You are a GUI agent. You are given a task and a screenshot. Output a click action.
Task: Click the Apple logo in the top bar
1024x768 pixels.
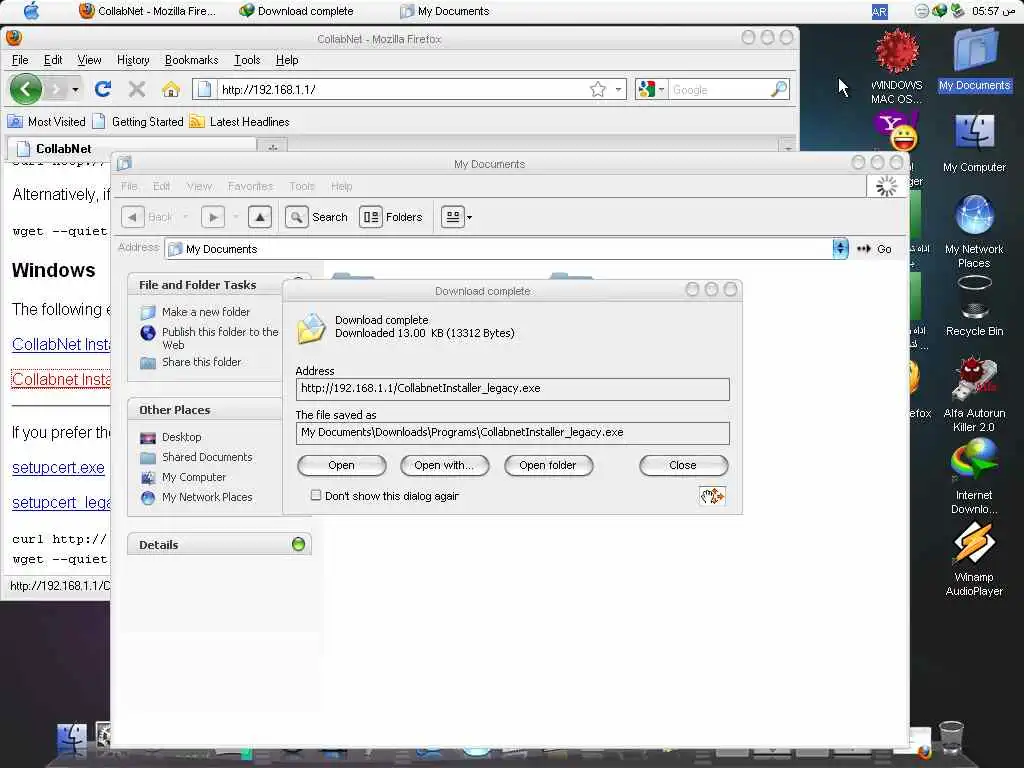coord(31,10)
